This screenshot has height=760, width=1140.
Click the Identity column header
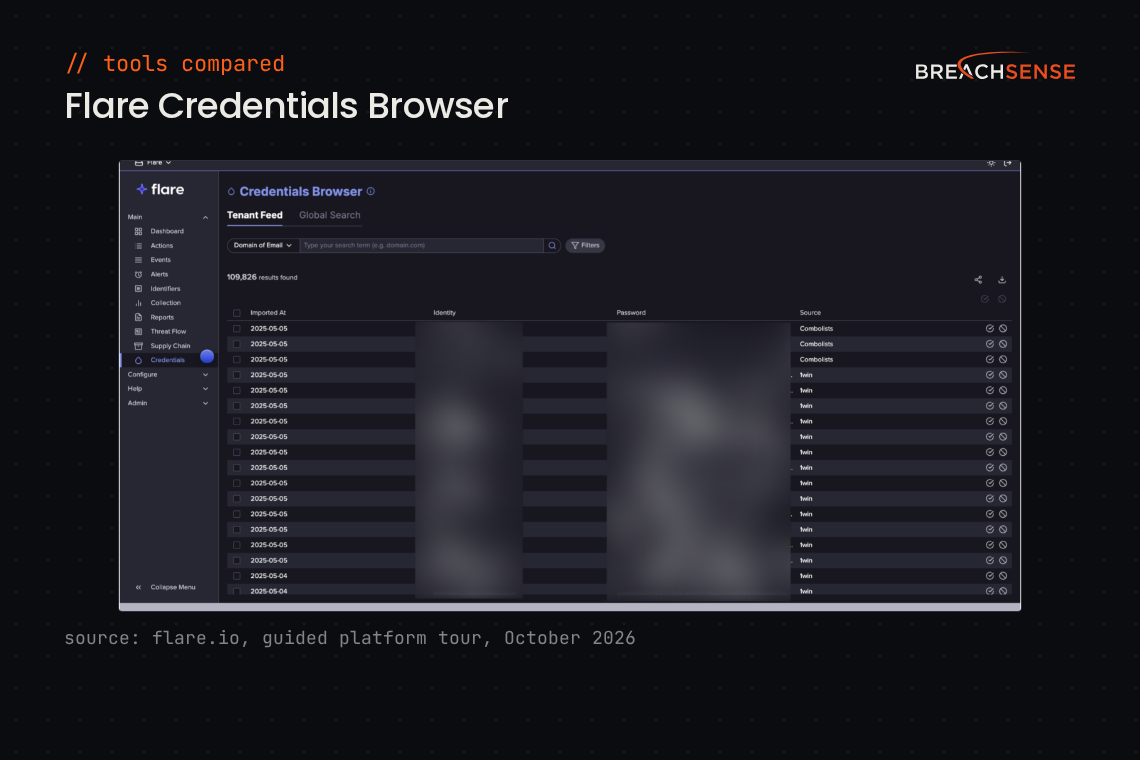click(444, 313)
